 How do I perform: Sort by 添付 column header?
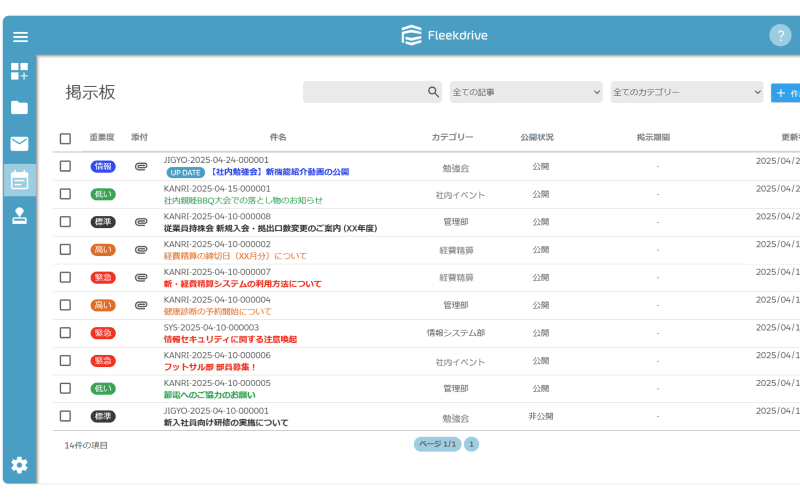(139, 137)
